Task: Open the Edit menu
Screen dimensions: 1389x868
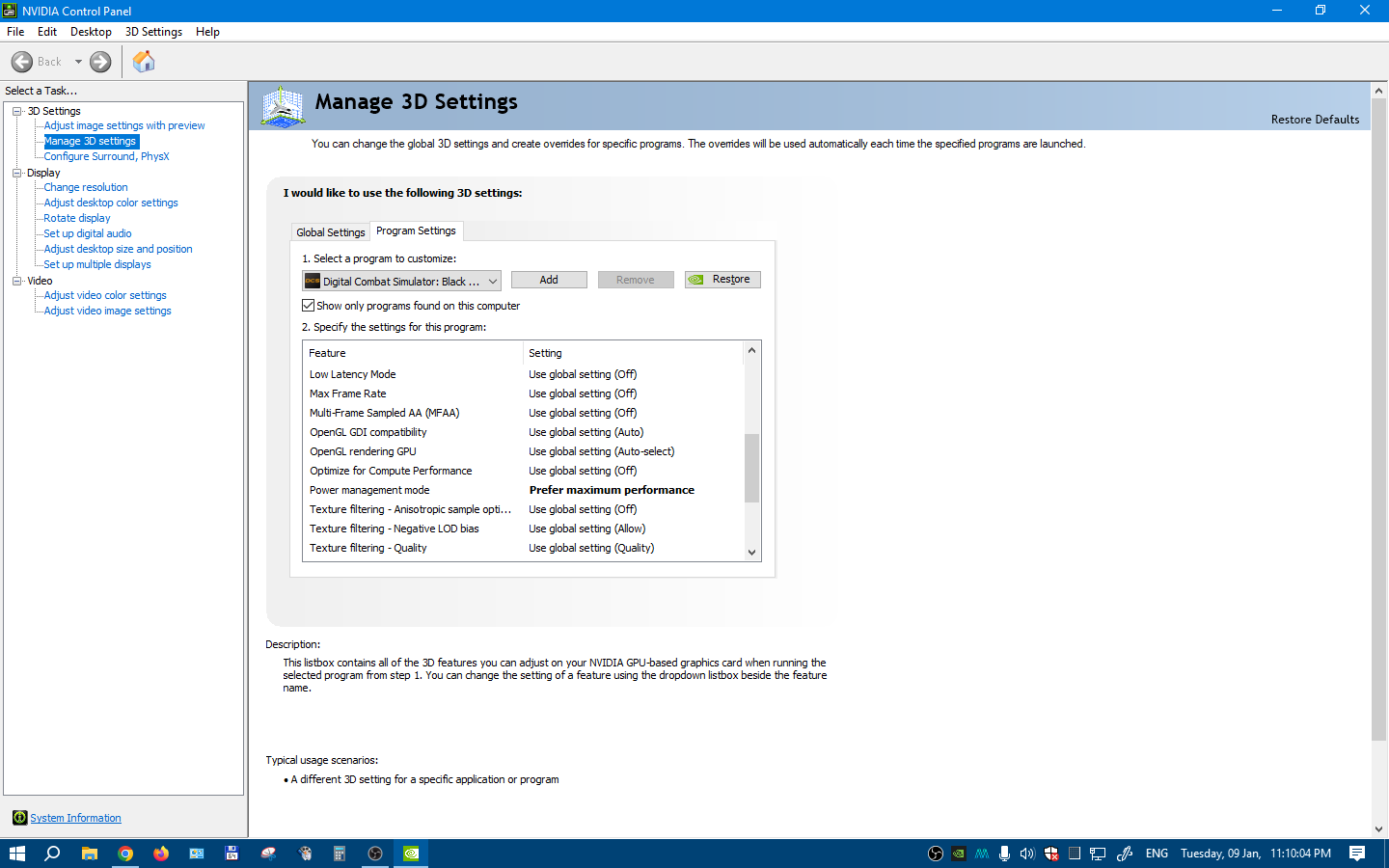Action: (x=47, y=32)
